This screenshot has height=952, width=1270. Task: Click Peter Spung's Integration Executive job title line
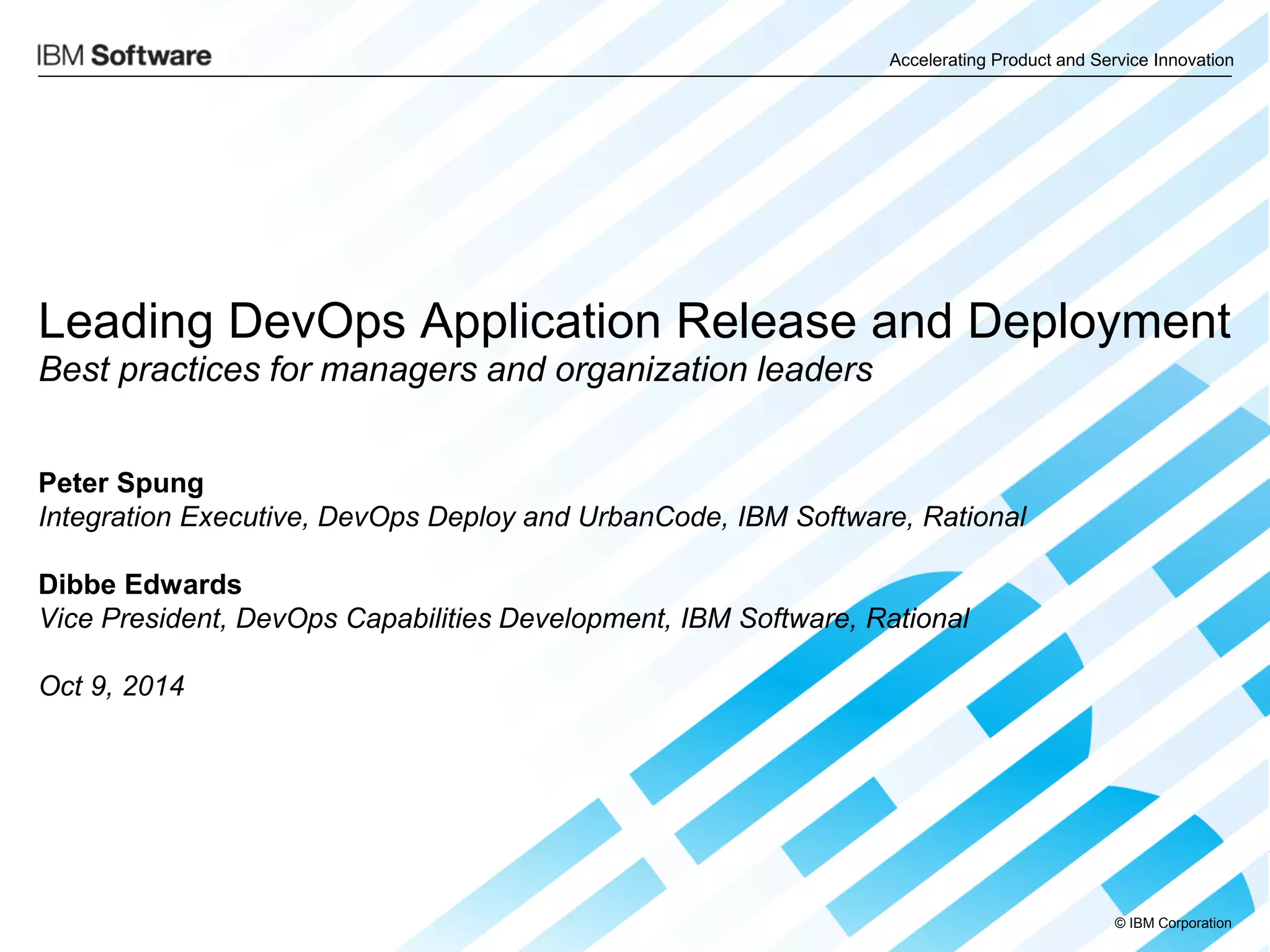pos(532,517)
